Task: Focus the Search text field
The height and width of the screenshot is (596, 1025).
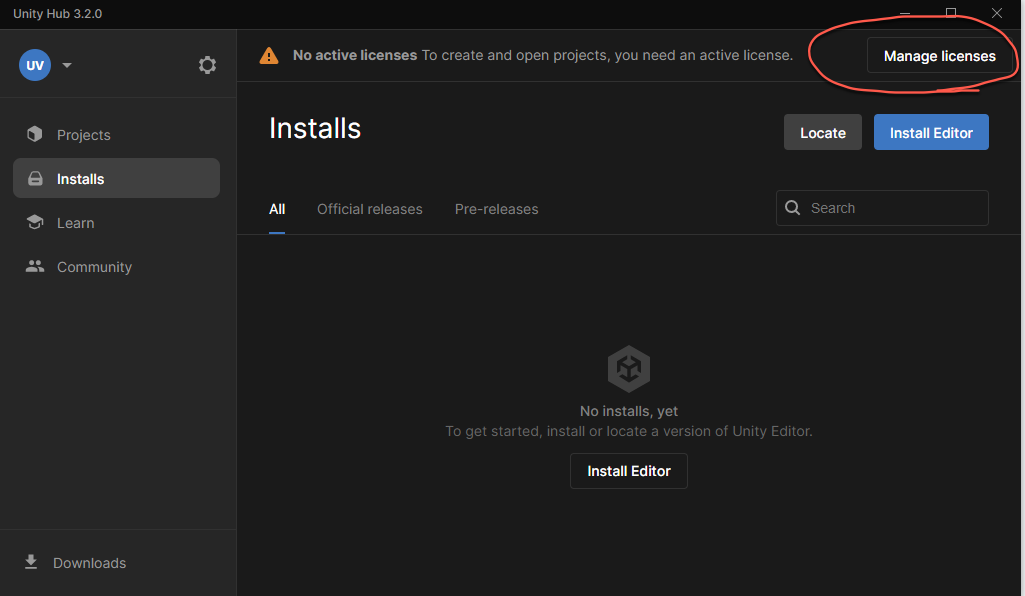Action: tap(893, 208)
